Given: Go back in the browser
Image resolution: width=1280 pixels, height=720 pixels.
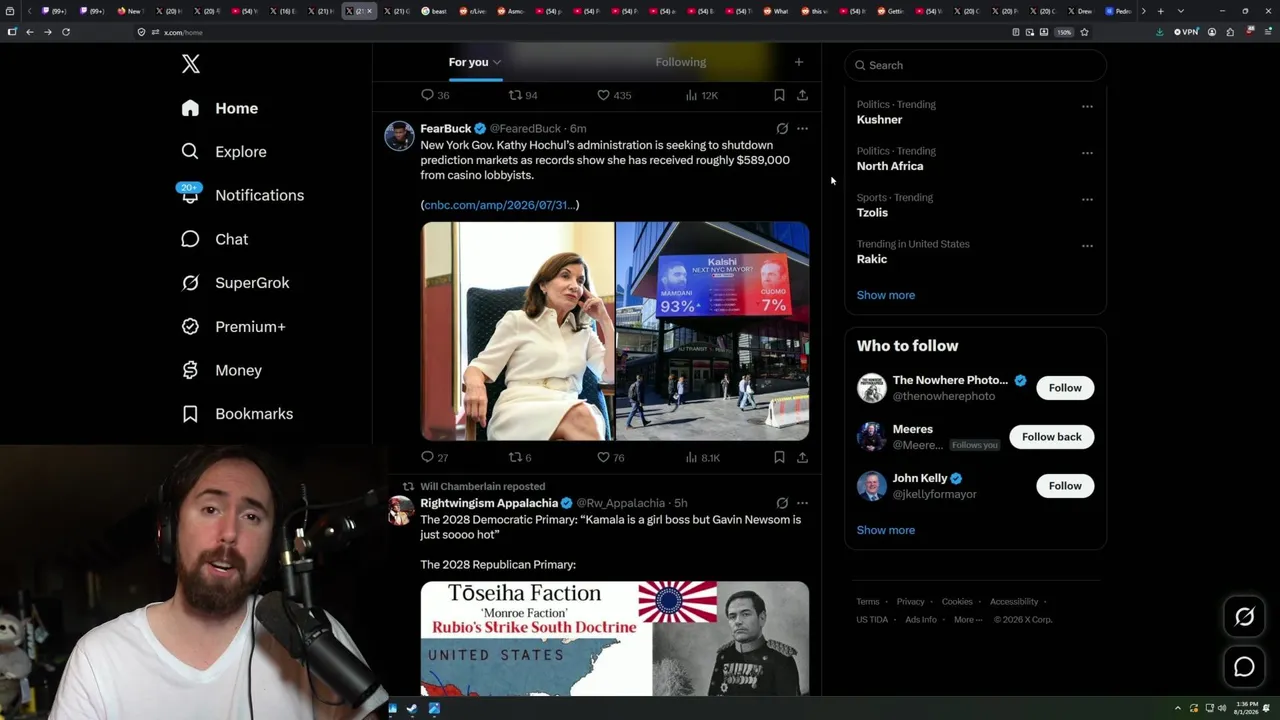Looking at the screenshot, I should [30, 32].
